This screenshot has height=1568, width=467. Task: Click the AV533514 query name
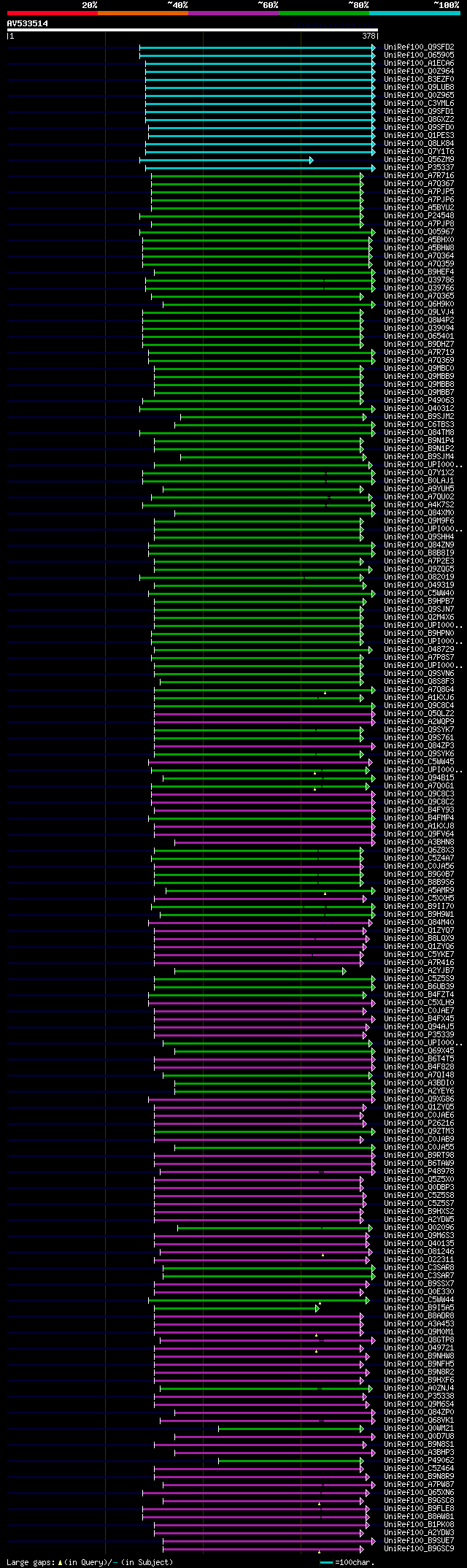[28, 23]
